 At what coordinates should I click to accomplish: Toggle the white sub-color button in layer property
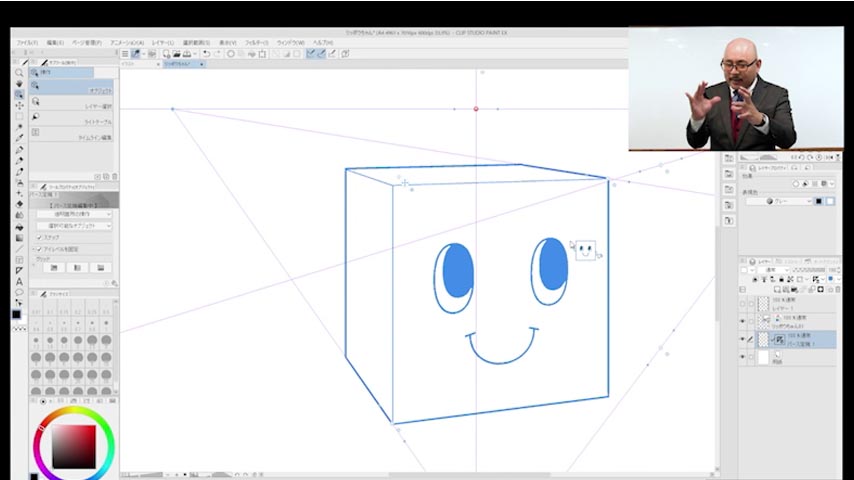coord(831,201)
